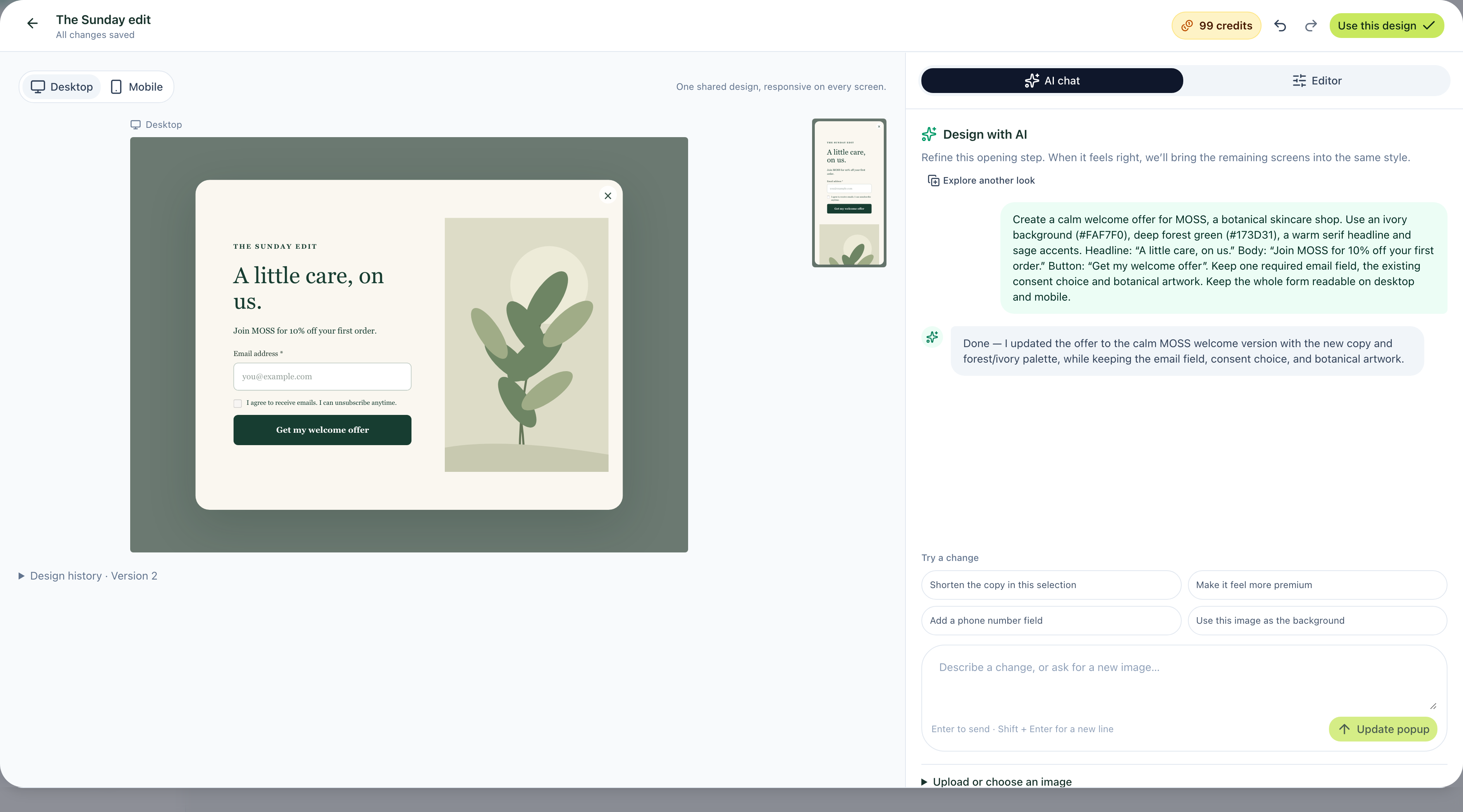Click The Sunday edit title
Image resolution: width=1463 pixels, height=812 pixels.
coord(103,20)
